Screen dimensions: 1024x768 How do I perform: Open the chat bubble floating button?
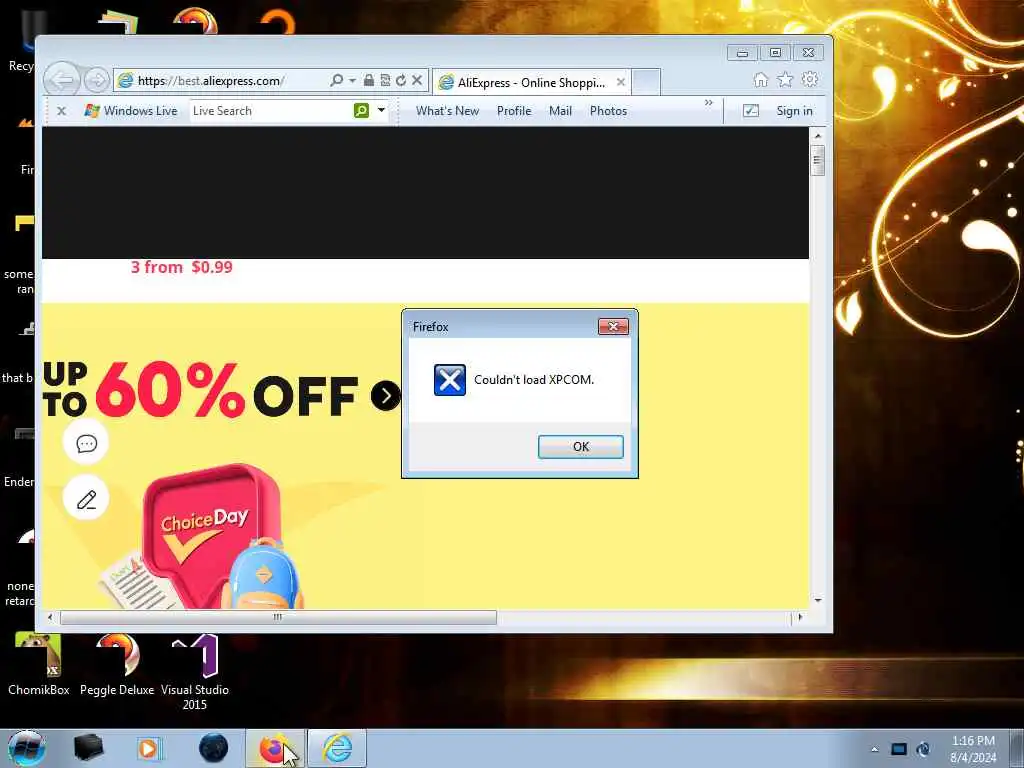(x=86, y=443)
